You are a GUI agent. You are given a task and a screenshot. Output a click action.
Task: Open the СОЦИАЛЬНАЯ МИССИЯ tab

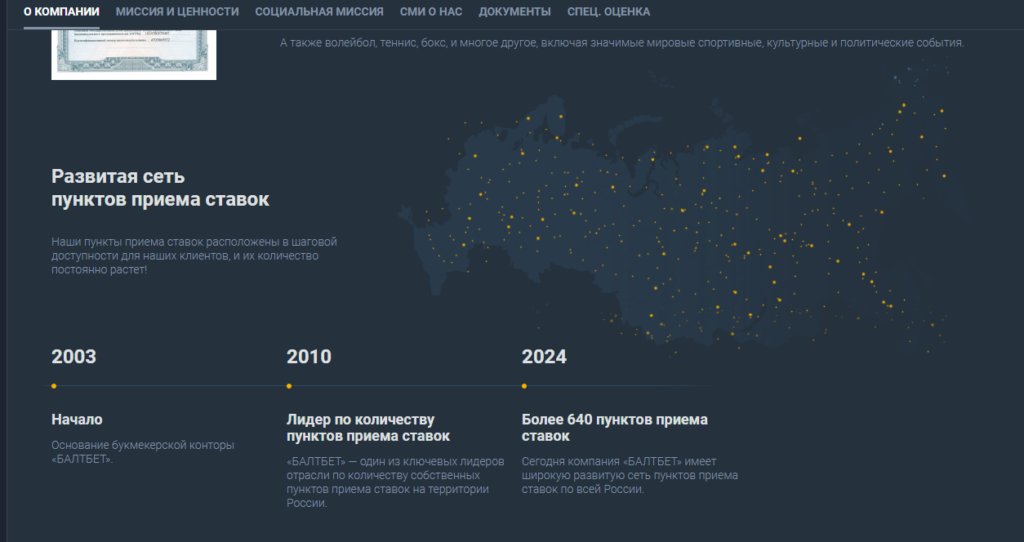(x=319, y=12)
